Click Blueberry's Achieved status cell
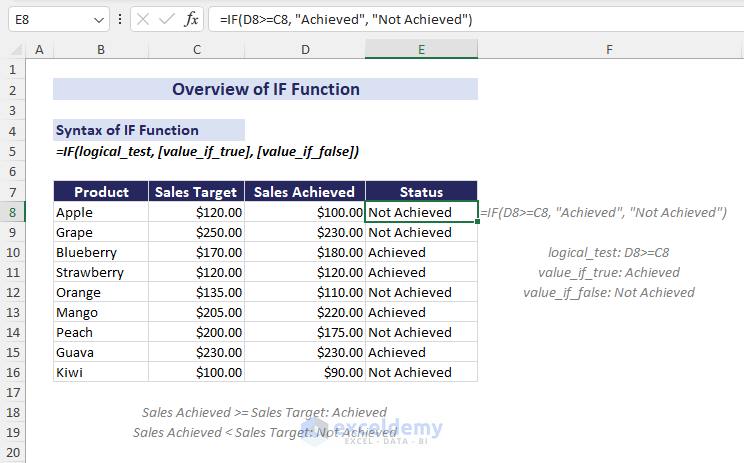Screen dimensions: 744x463 (421, 252)
